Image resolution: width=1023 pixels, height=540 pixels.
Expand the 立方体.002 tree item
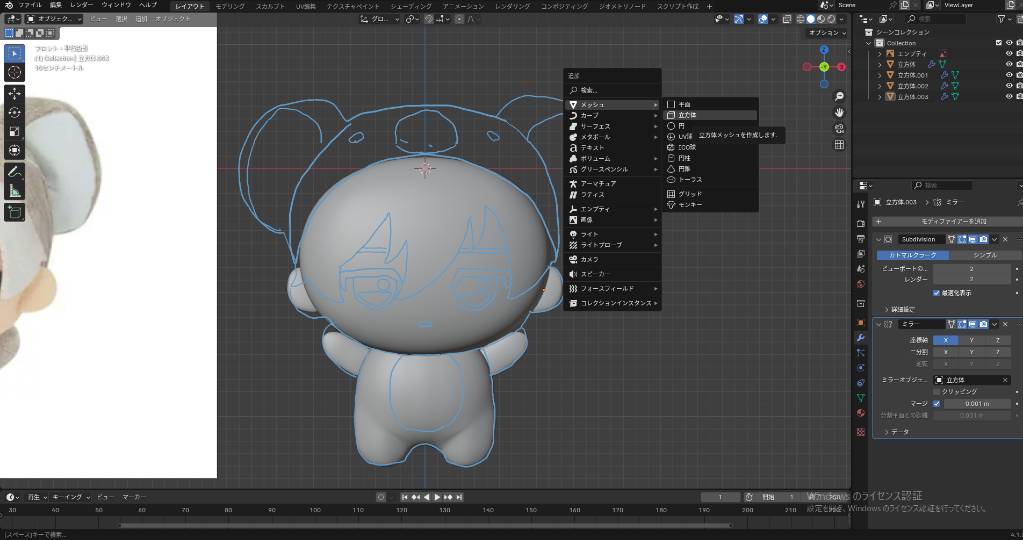pyautogui.click(x=879, y=86)
